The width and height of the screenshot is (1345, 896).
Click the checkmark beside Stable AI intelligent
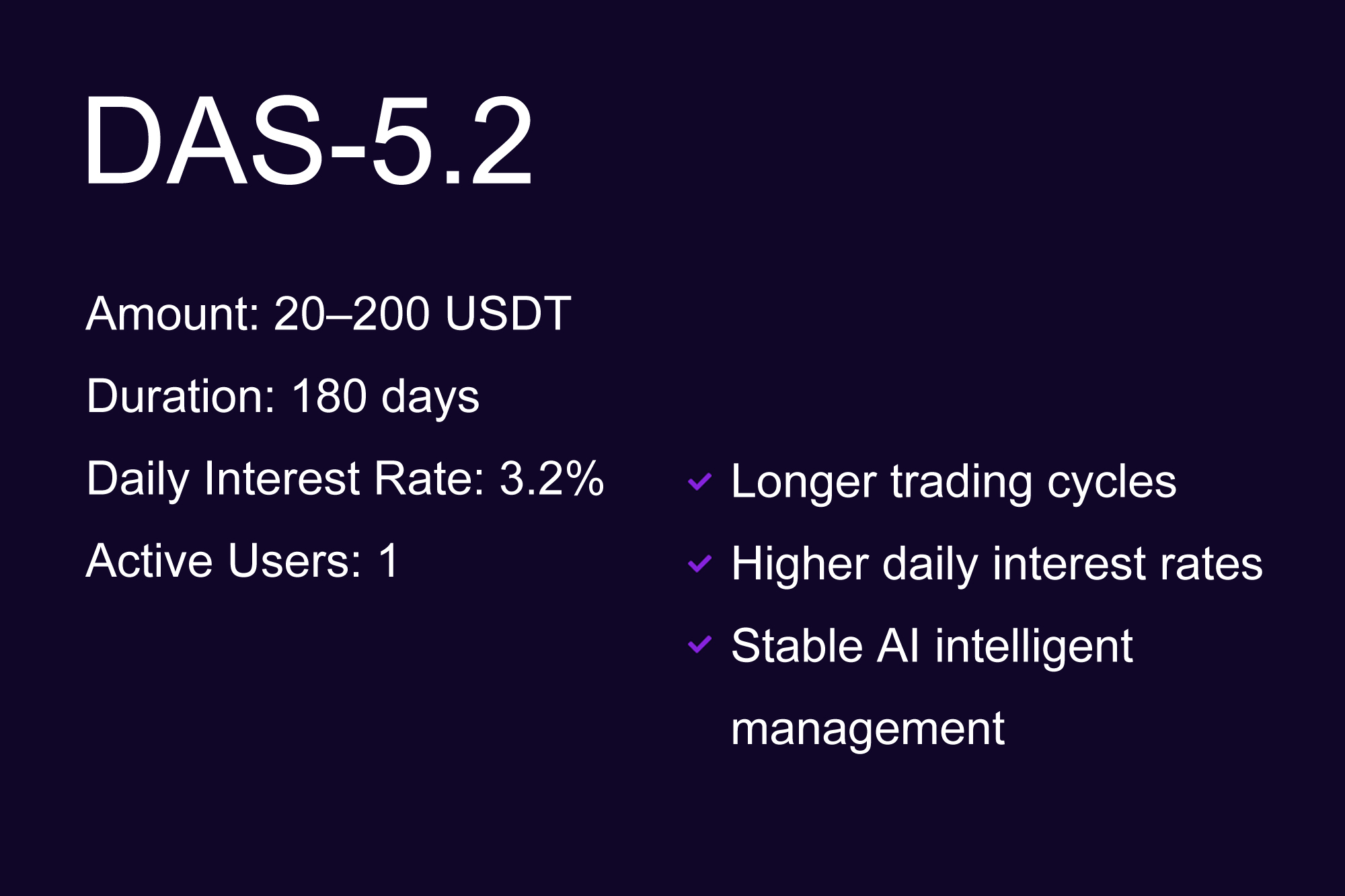coord(699,645)
